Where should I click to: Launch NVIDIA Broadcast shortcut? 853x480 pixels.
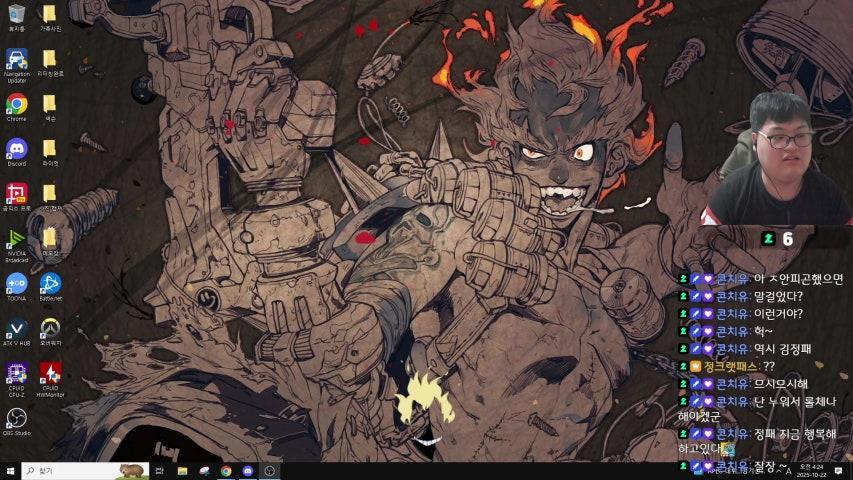tap(16, 245)
